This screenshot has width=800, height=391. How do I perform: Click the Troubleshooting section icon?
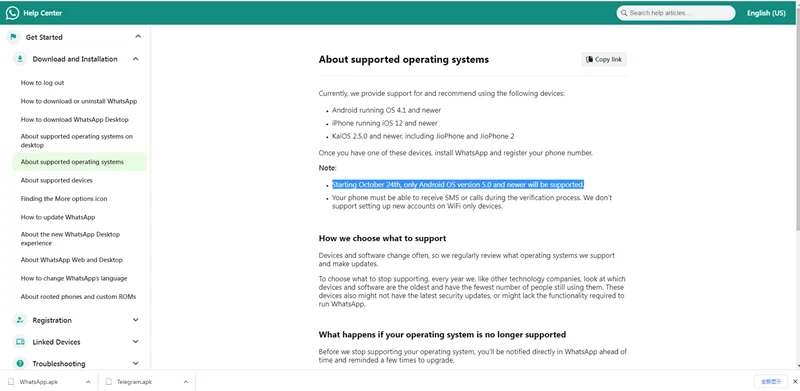(x=20, y=363)
